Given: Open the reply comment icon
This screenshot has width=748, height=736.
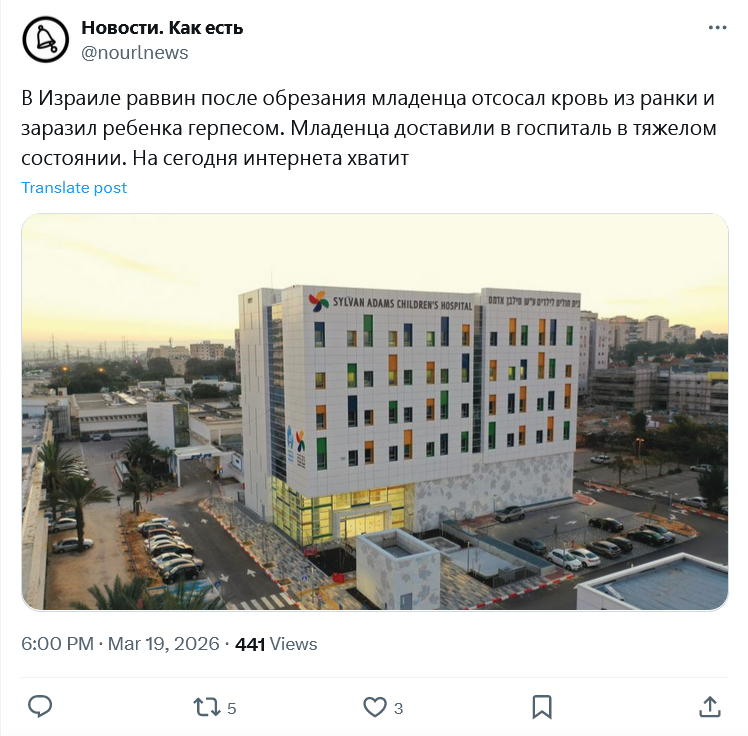Looking at the screenshot, I should point(40,706).
